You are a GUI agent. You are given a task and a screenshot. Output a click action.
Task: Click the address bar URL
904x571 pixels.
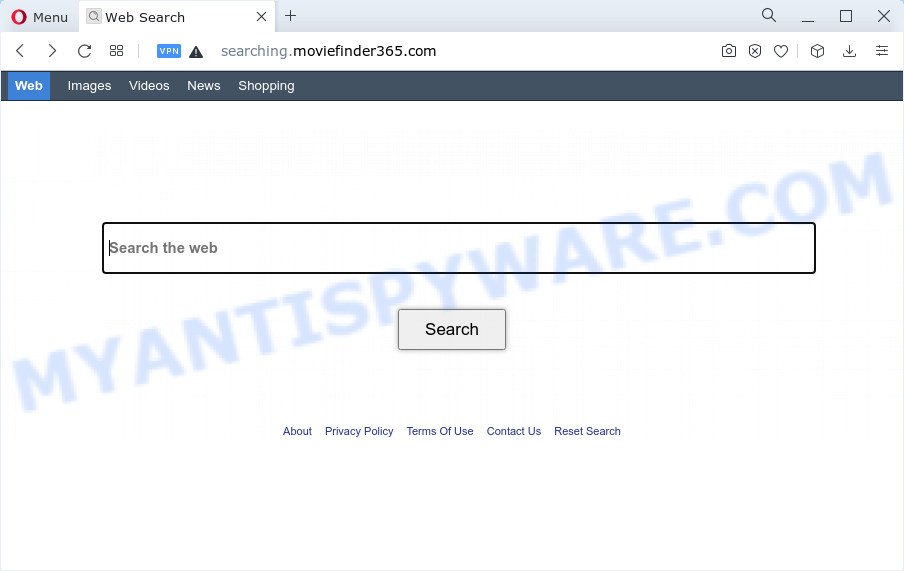328,51
